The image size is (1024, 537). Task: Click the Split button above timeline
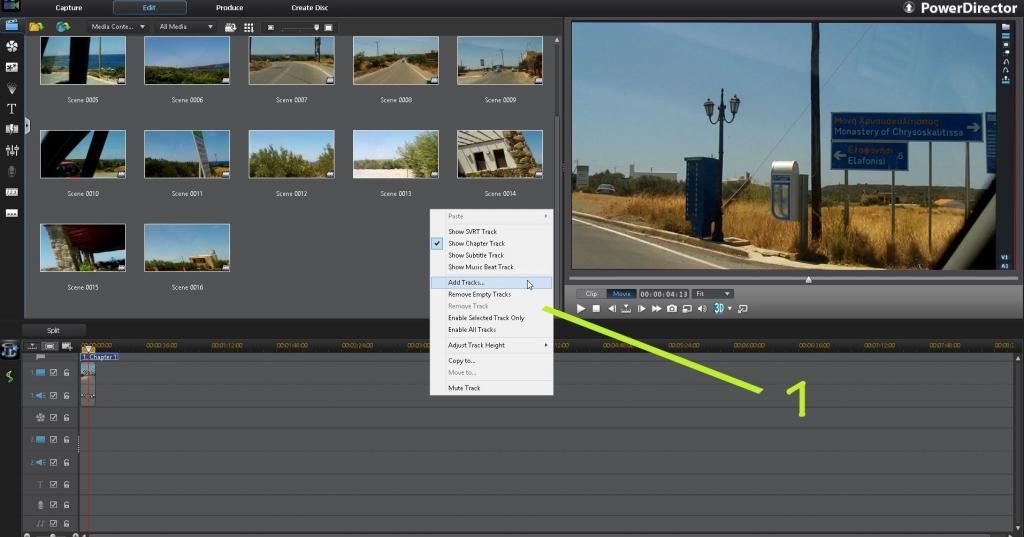pos(54,331)
